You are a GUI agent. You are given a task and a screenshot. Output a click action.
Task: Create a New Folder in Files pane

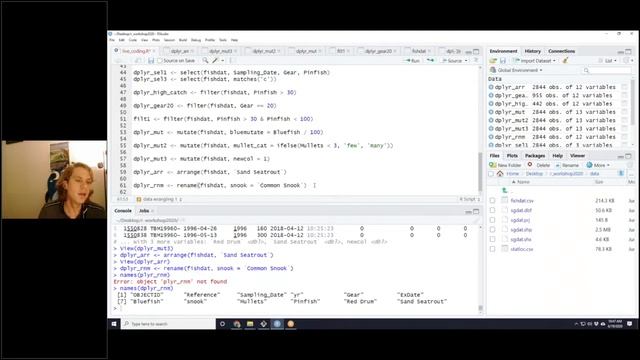tap(505, 165)
